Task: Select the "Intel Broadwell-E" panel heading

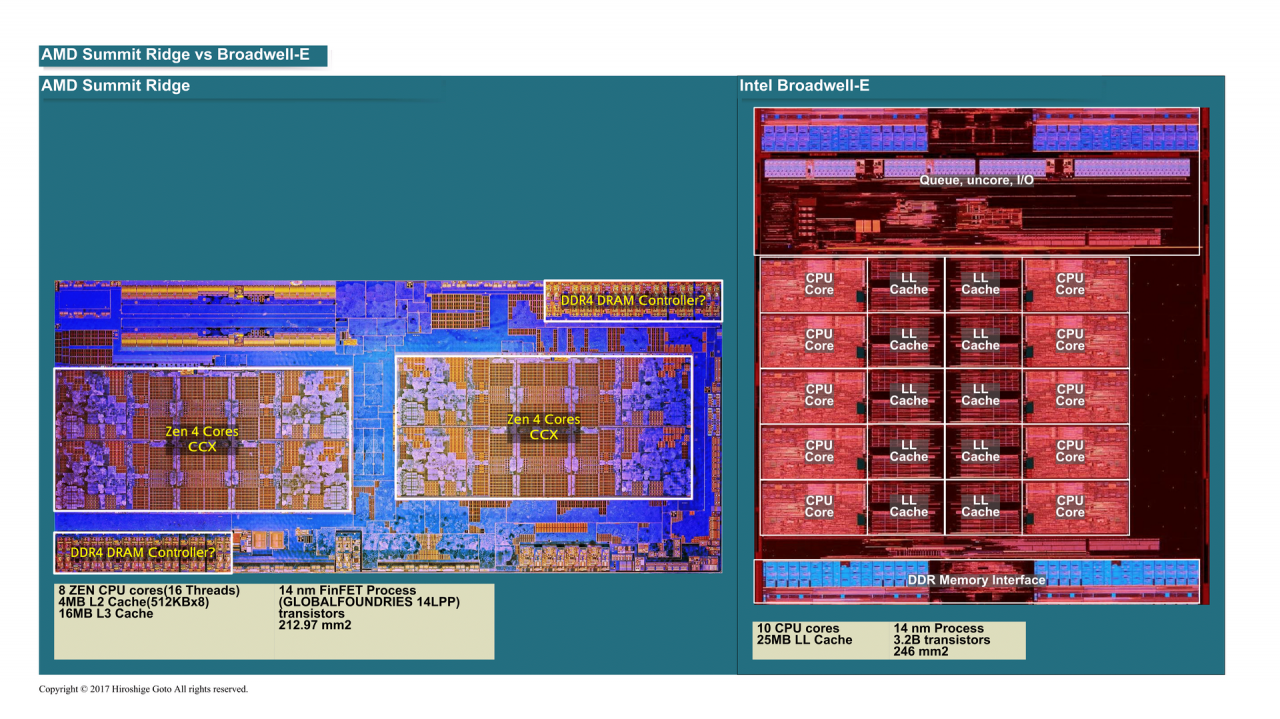Action: tap(804, 86)
